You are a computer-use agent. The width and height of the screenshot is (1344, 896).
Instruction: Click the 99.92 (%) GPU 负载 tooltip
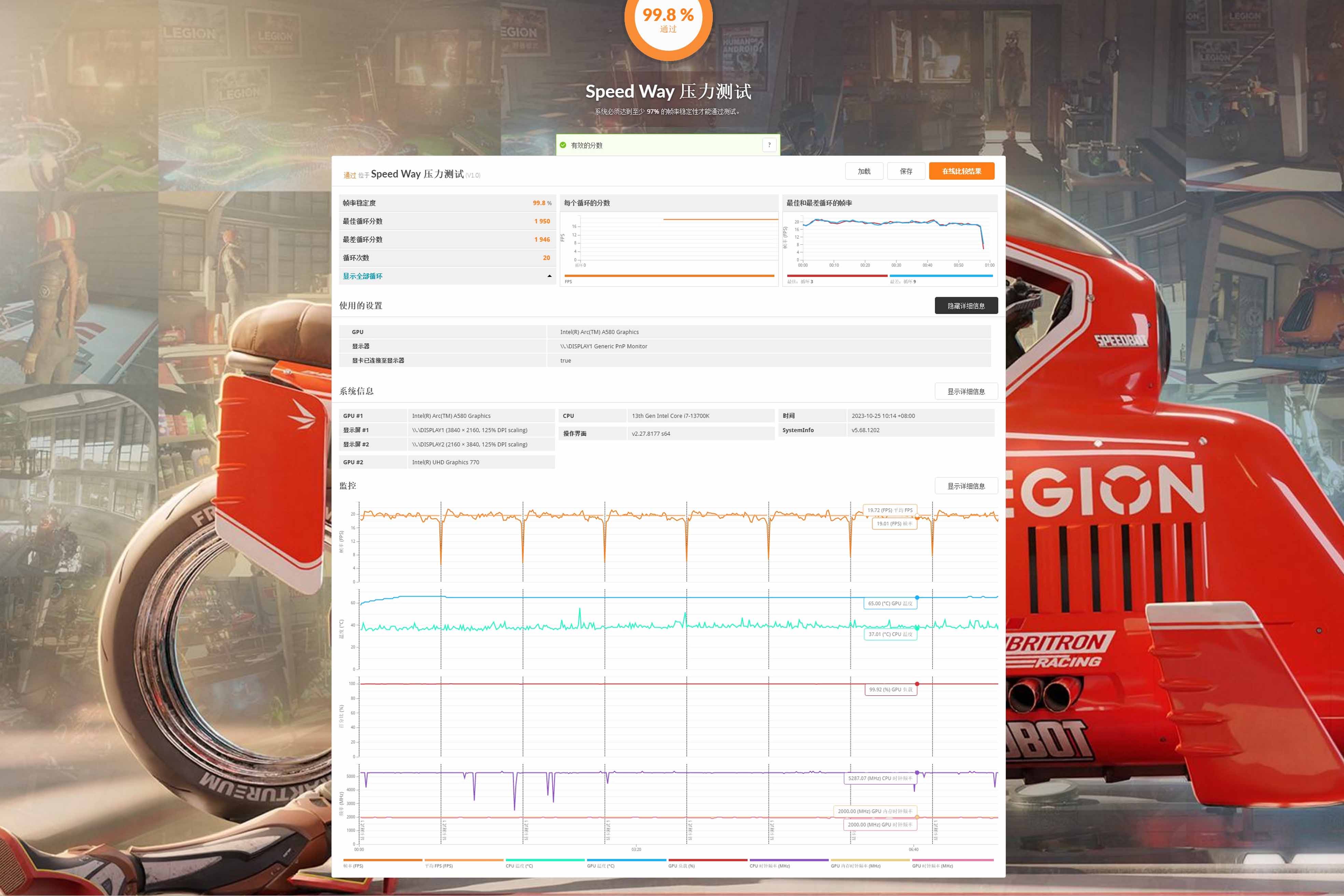(x=890, y=690)
